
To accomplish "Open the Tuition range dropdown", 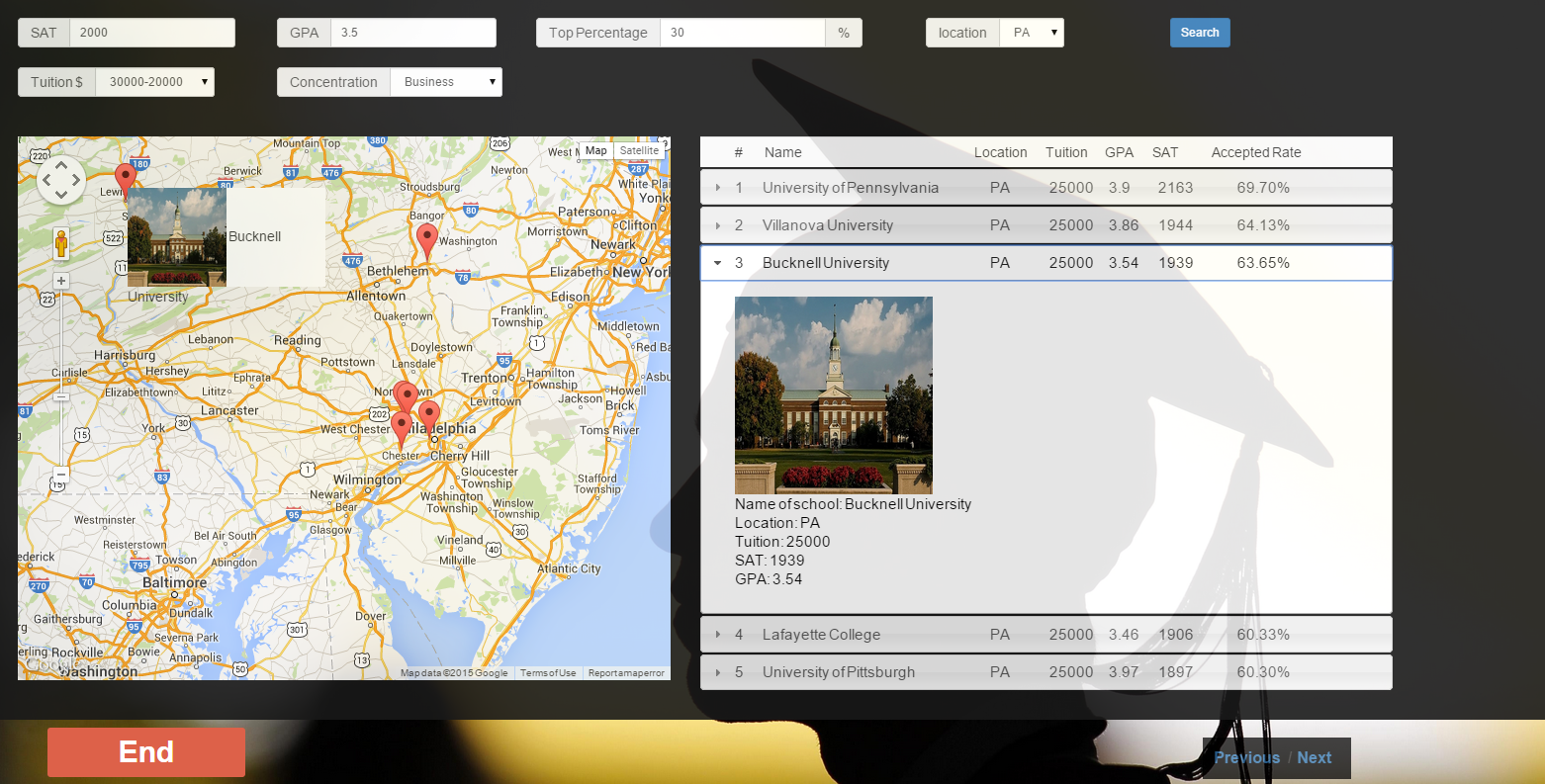I will point(154,82).
